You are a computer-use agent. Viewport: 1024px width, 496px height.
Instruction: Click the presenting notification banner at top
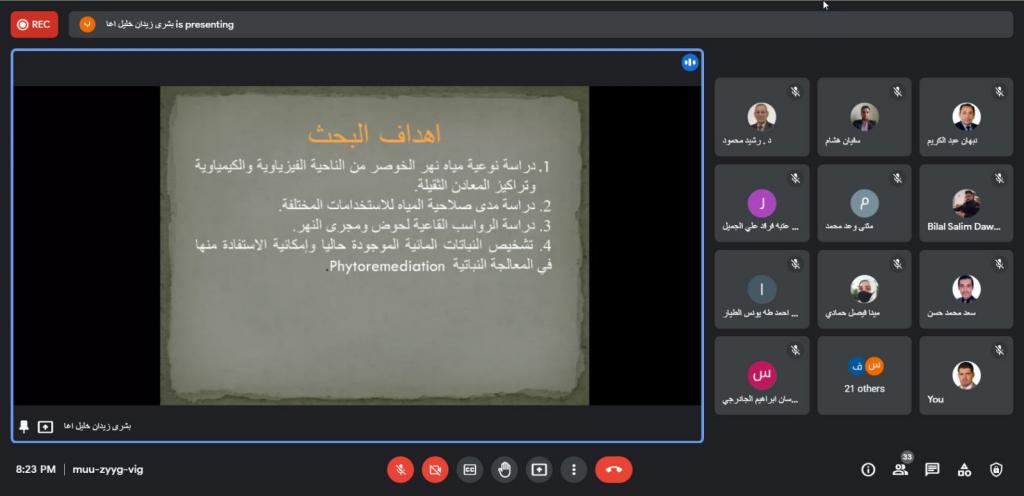540,24
